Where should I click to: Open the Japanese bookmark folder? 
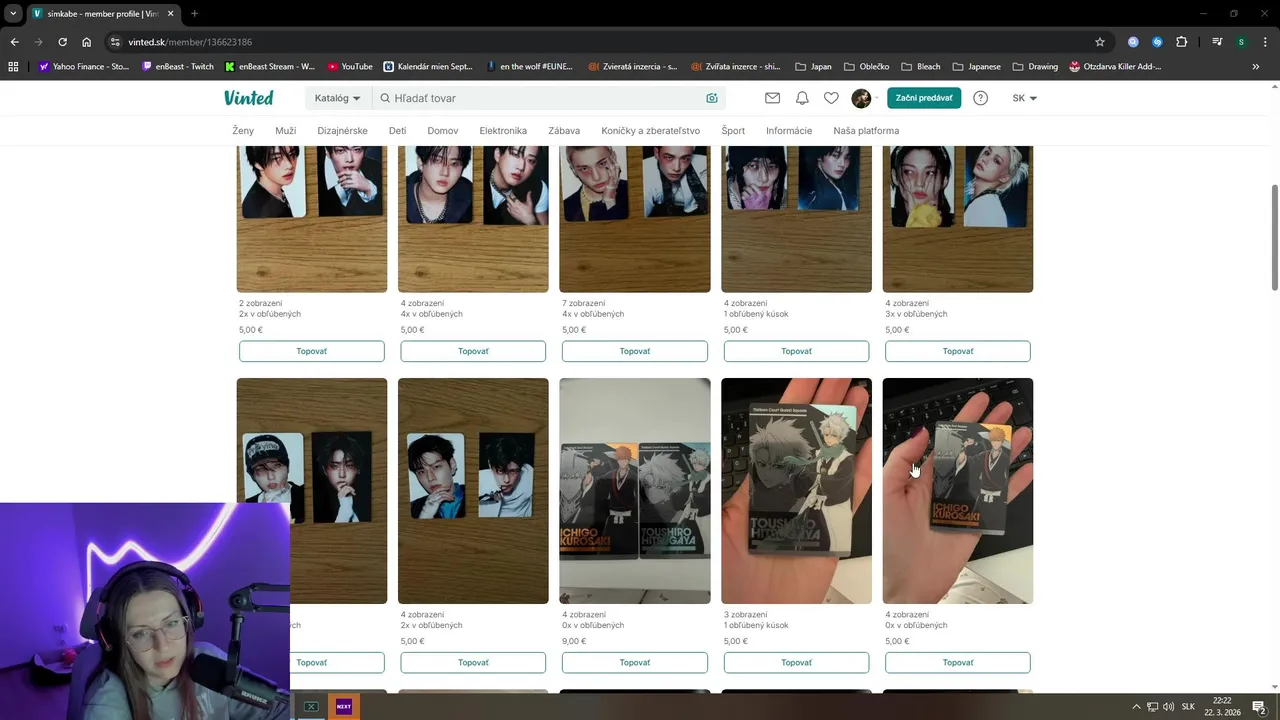977,67
